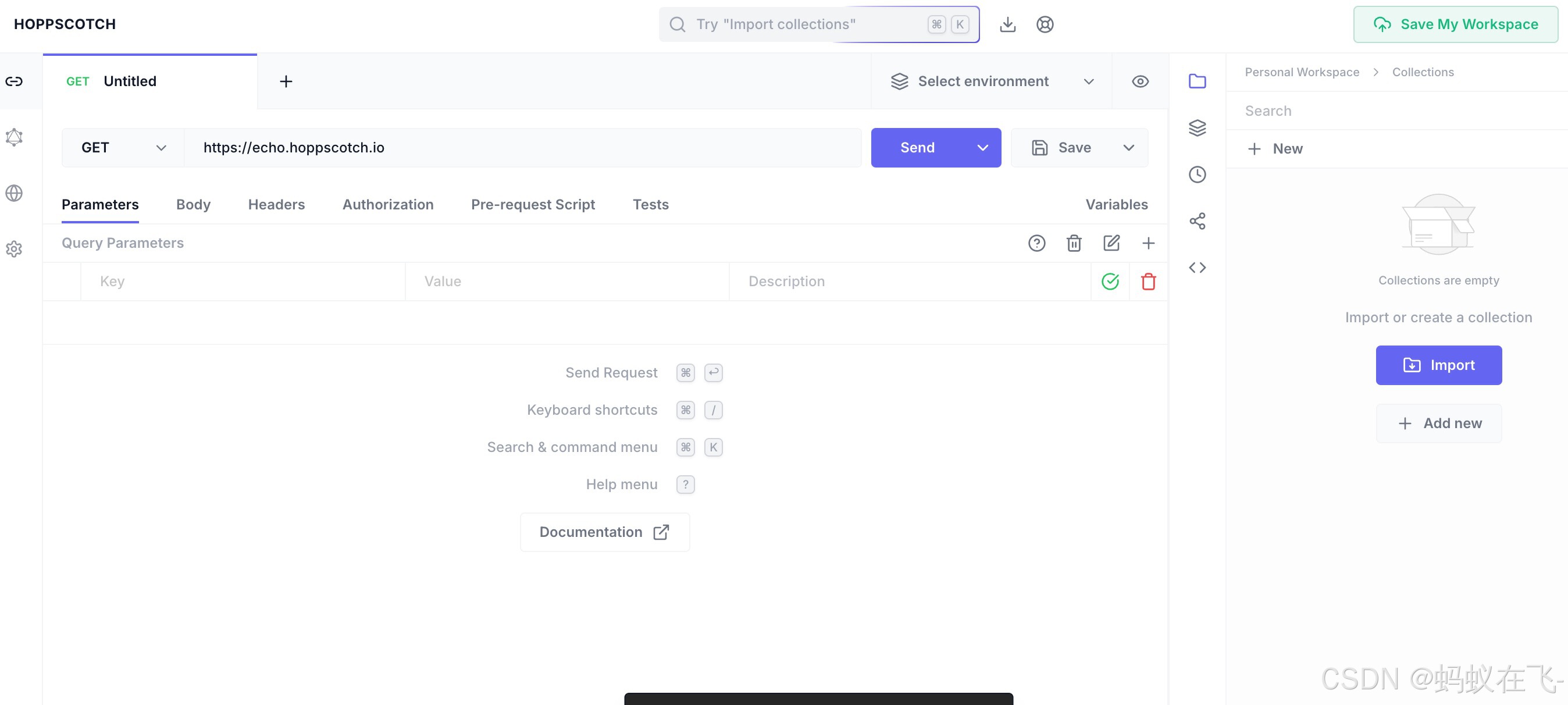
Task: Click the Environments layers icon in right rail
Action: 1197,128
